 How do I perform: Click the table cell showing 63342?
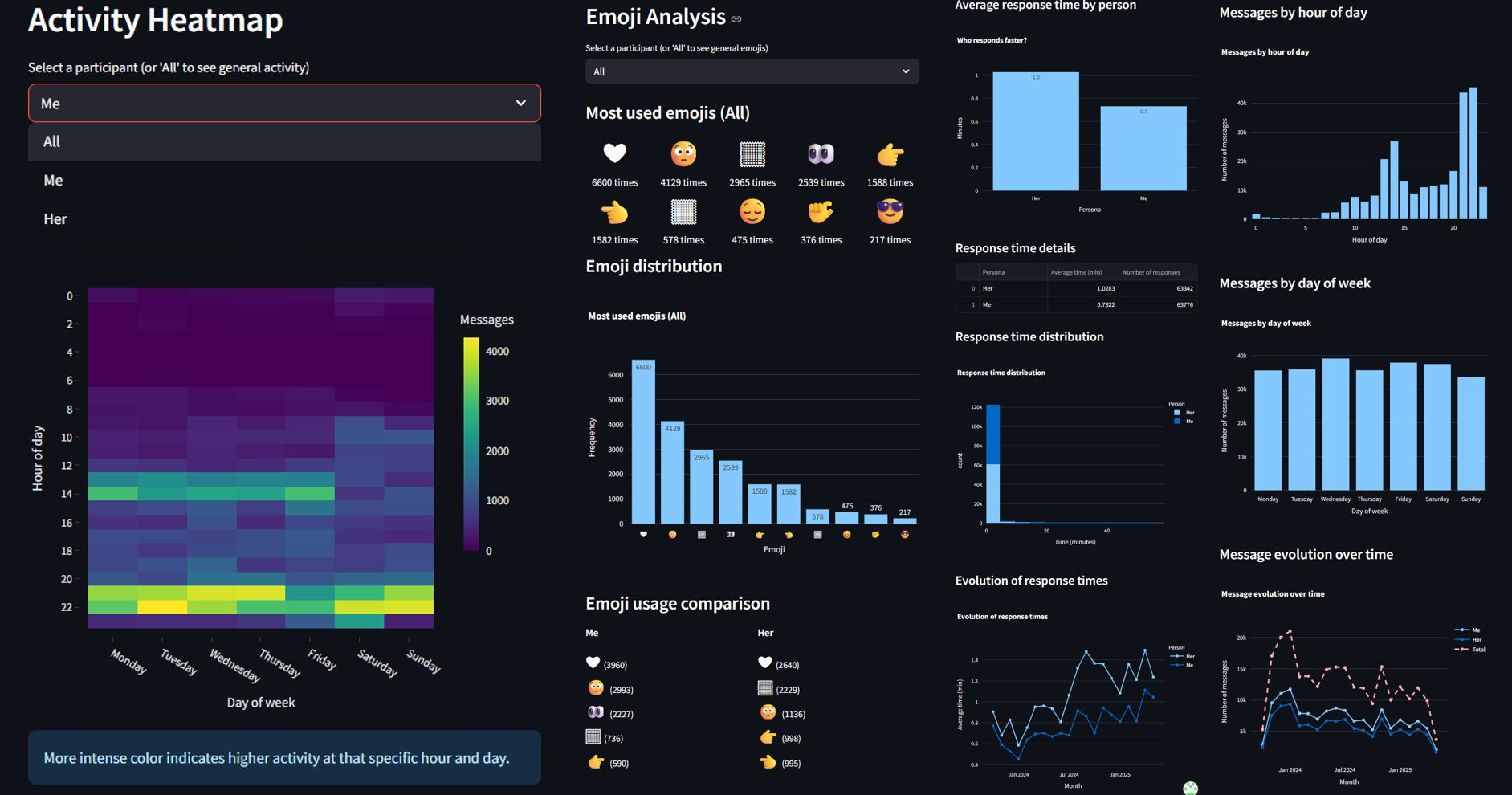(1157, 288)
